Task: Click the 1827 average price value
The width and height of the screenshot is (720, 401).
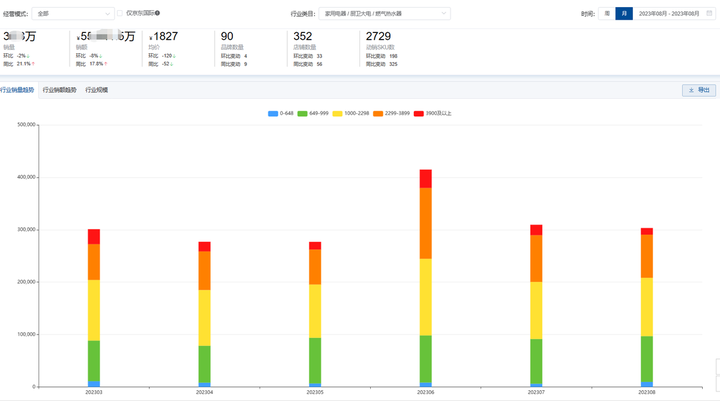Action: [x=165, y=36]
